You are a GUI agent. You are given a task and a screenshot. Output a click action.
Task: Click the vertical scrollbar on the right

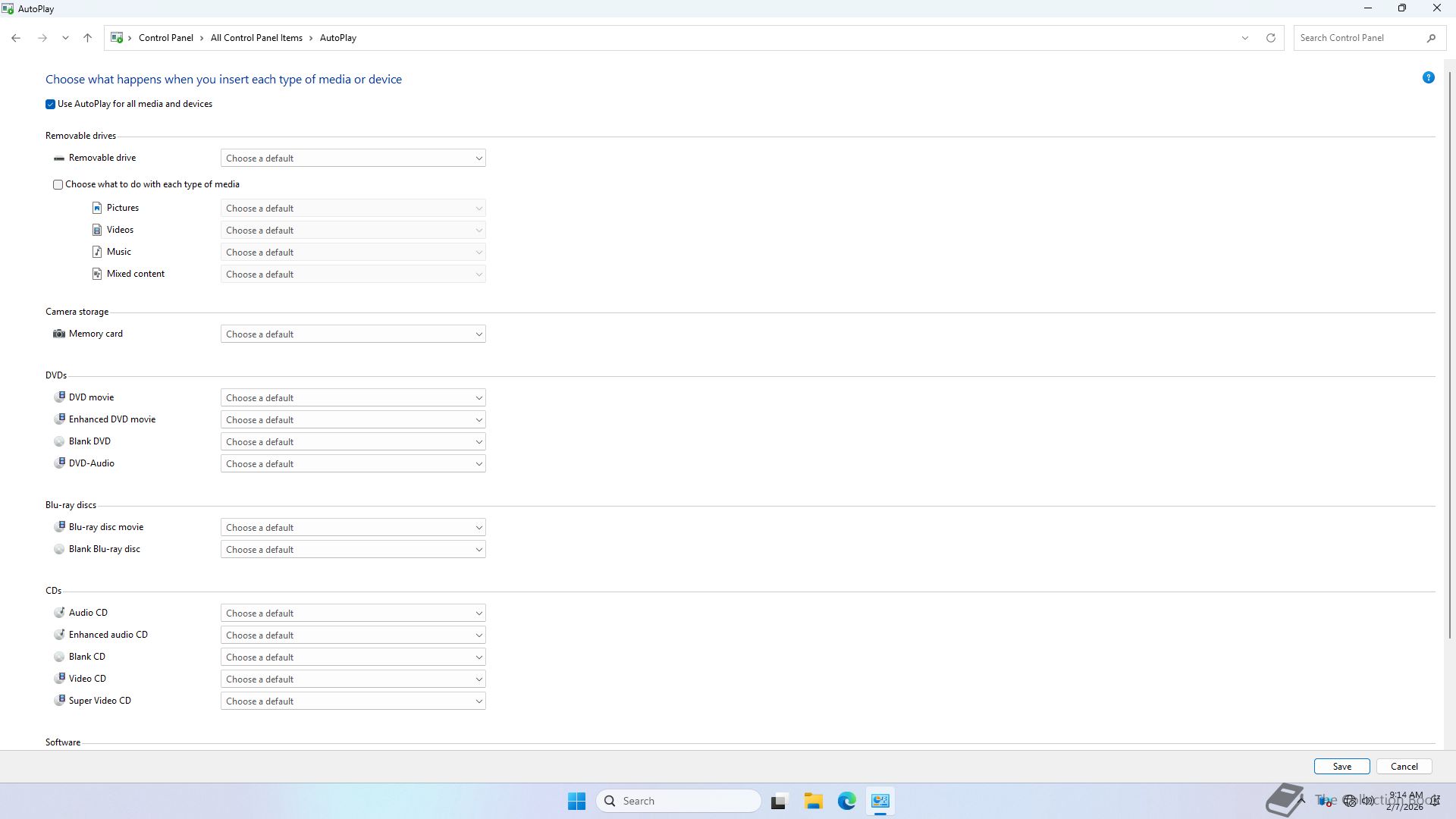pos(1450,356)
